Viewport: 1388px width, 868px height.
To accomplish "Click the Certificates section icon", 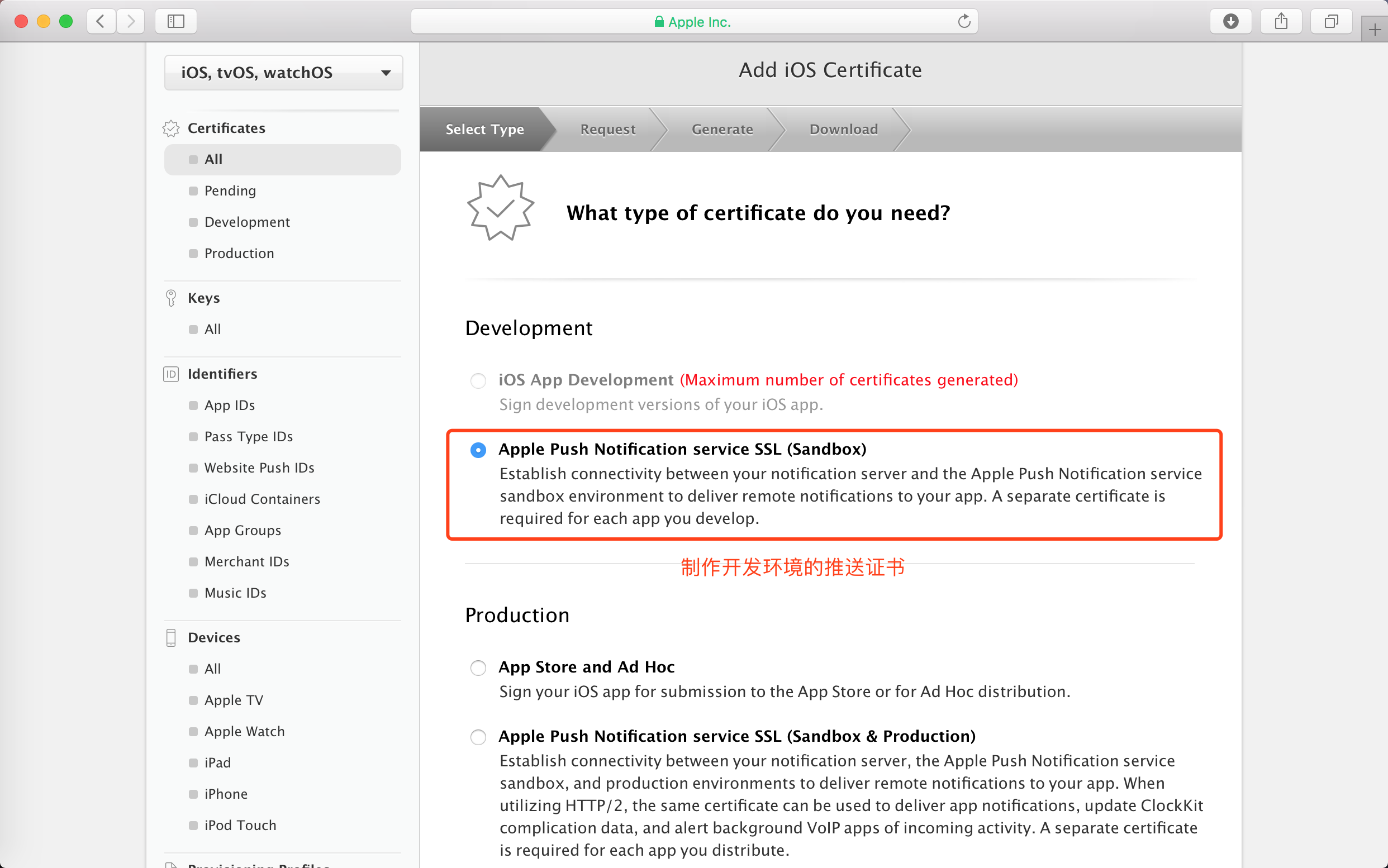I will point(170,127).
